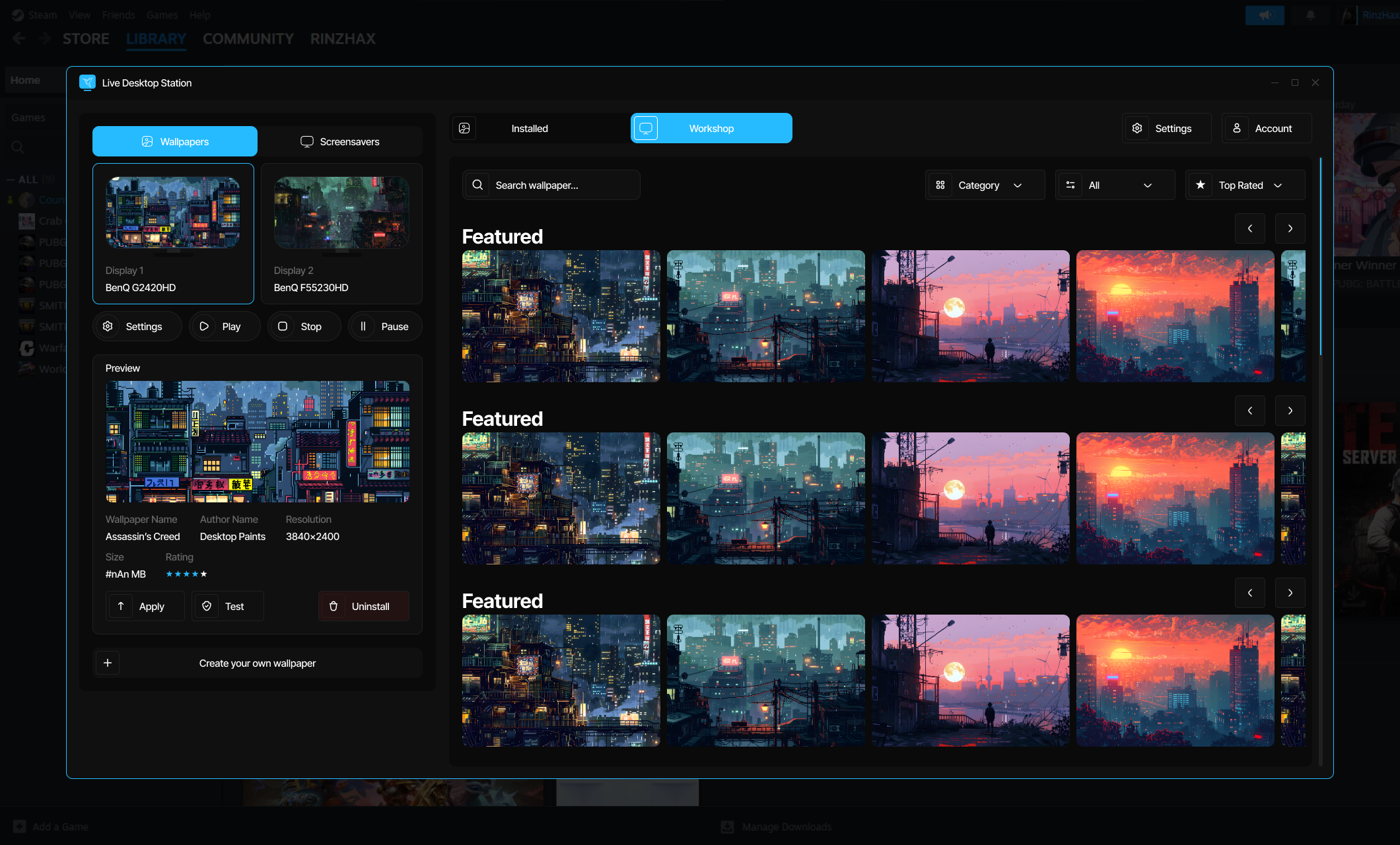This screenshot has height=845, width=1400.
Task: Switch to the Workshop tab
Action: [711, 128]
